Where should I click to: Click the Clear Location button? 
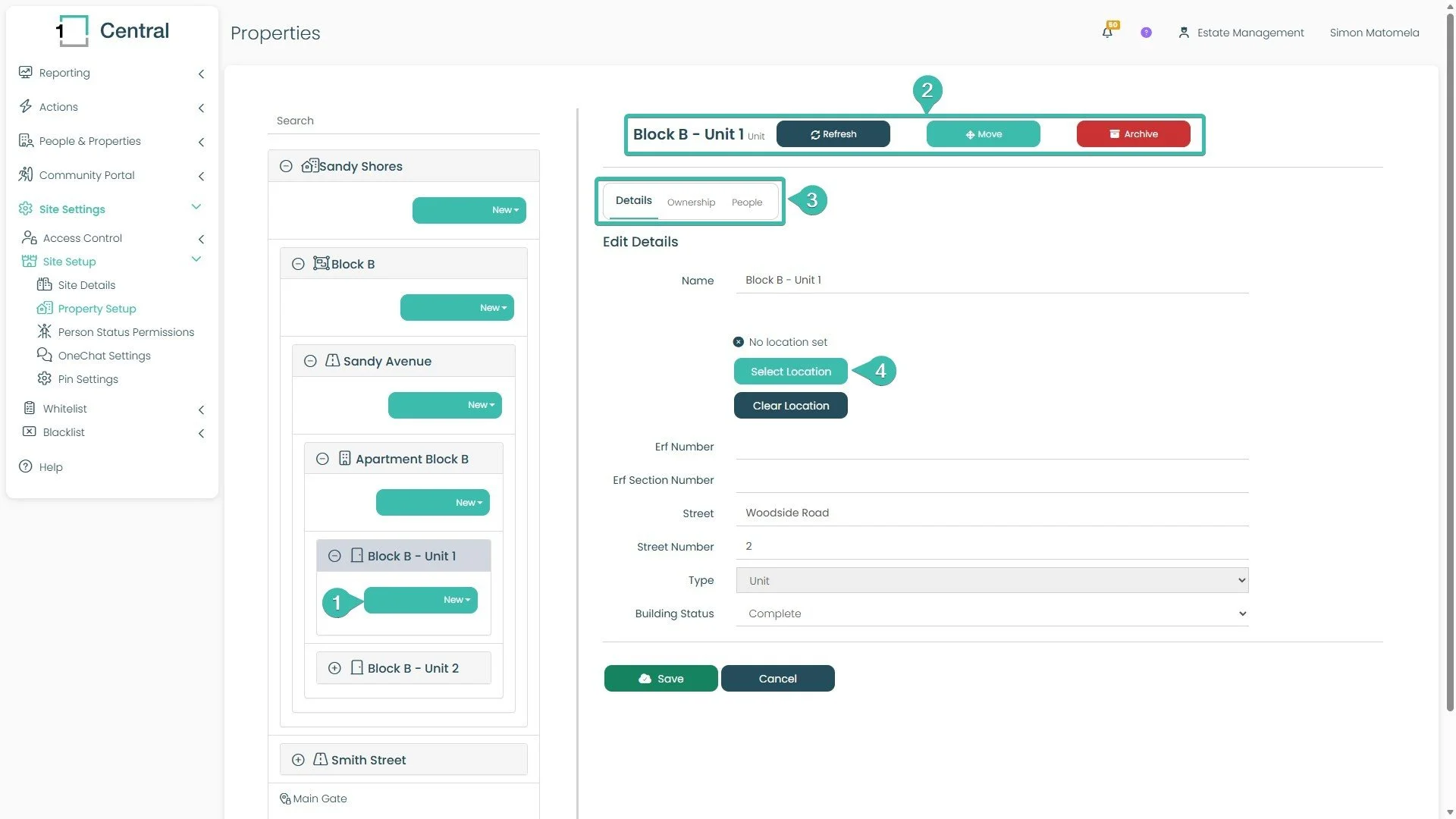(x=791, y=406)
